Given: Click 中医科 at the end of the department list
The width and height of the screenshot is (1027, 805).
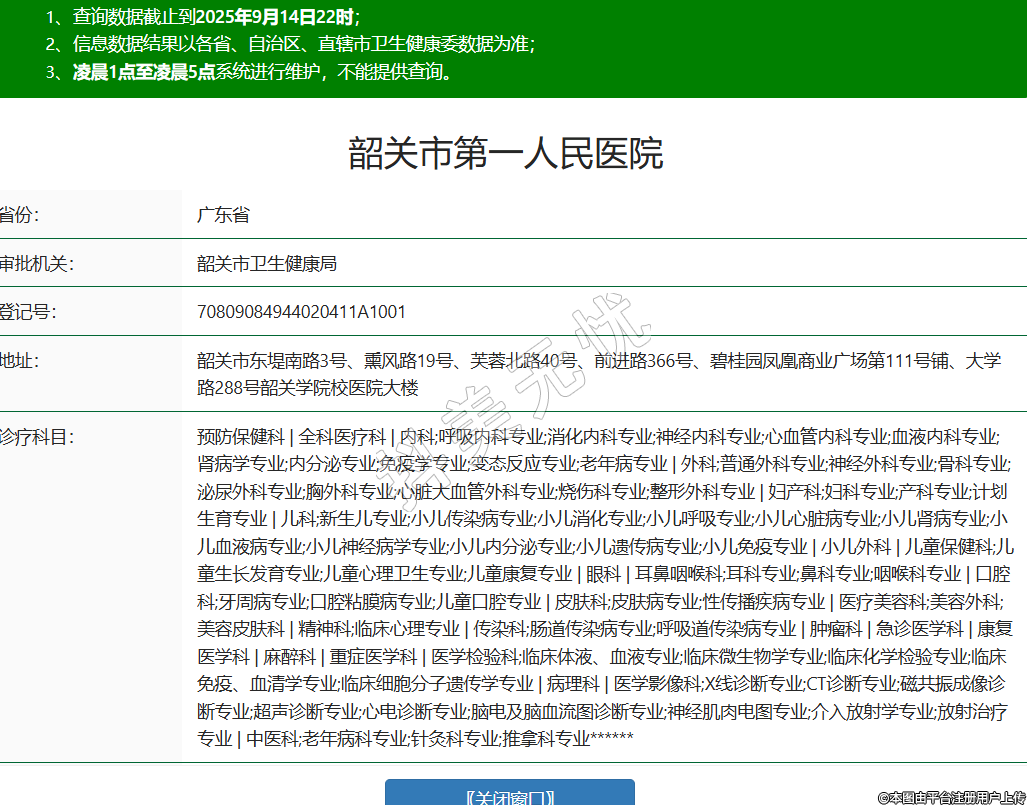Looking at the screenshot, I should (x=273, y=739).
